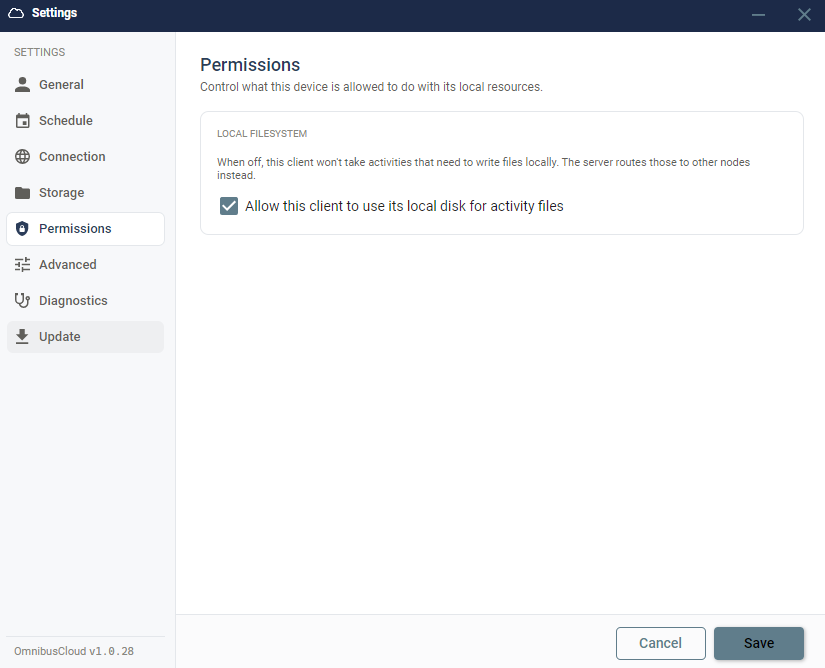Uncheck the local disk activity files checkbox
Screen dimensions: 825x668
pos(229,206)
